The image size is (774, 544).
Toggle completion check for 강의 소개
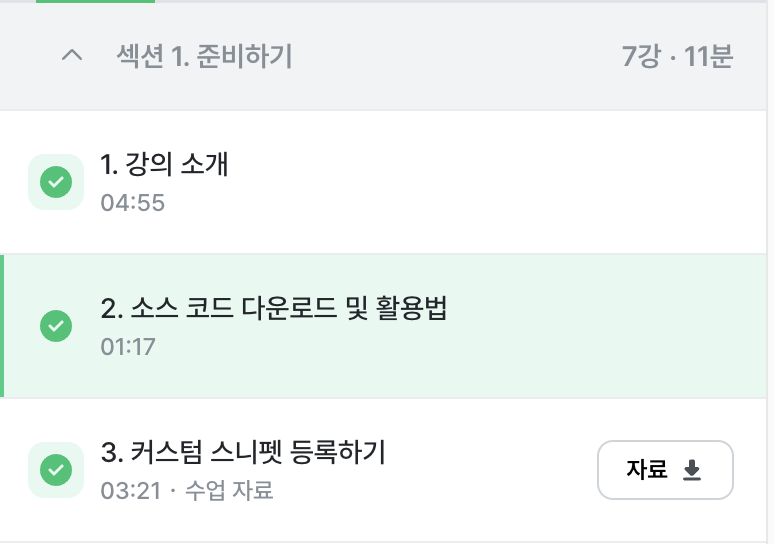[x=56, y=182]
